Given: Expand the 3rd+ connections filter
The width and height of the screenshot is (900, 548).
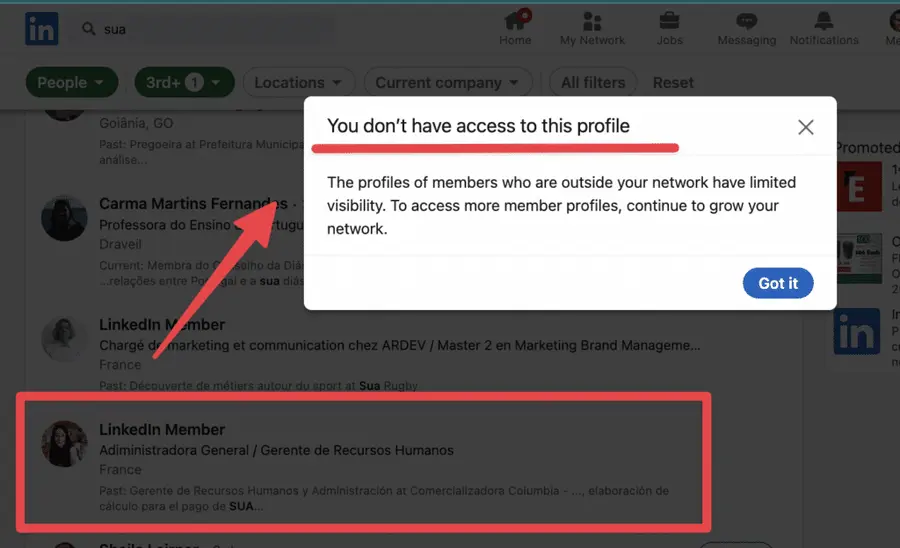Looking at the screenshot, I should pyautogui.click(x=184, y=83).
